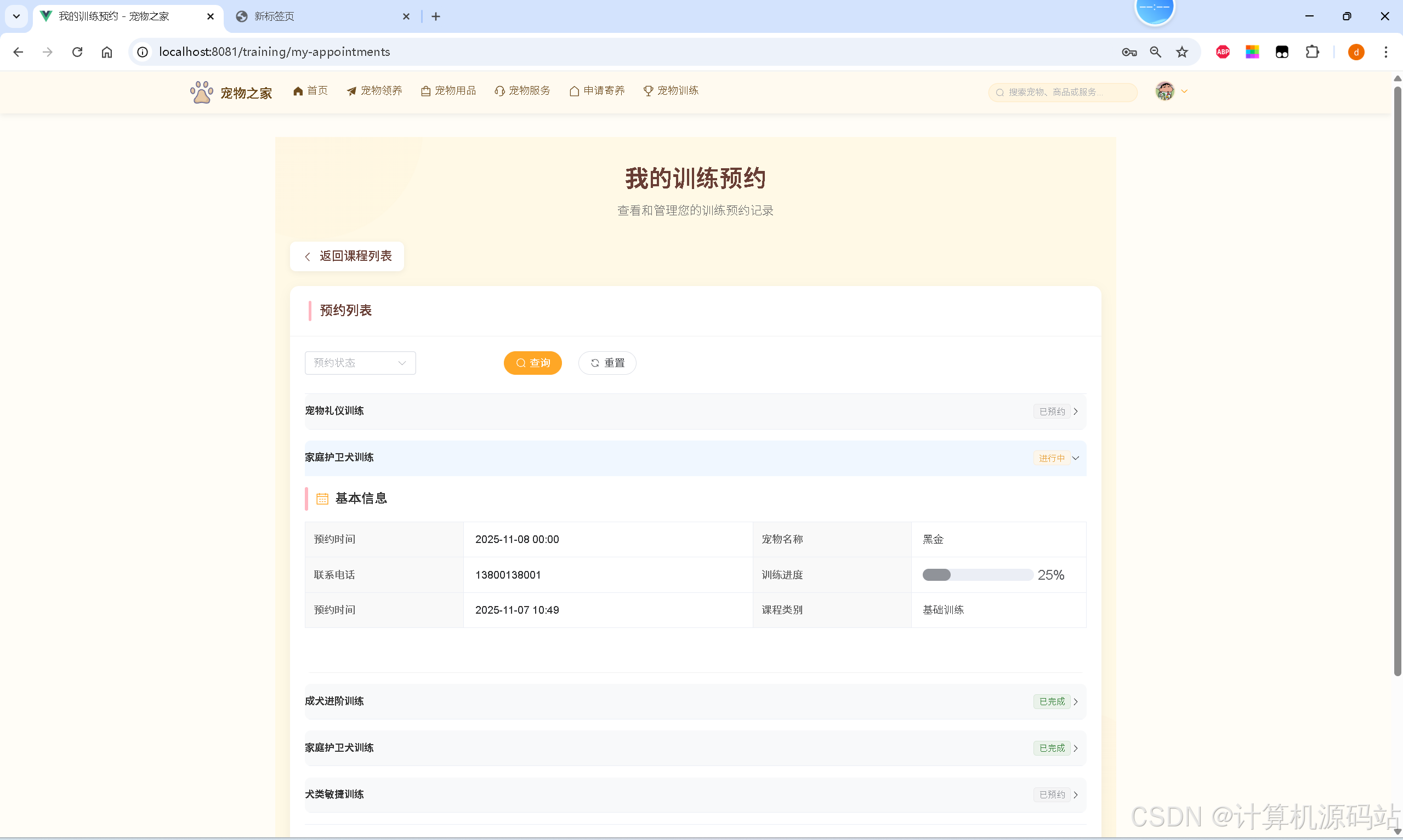Click the 成犬进阶训练 row title
The width and height of the screenshot is (1403, 840).
point(334,701)
